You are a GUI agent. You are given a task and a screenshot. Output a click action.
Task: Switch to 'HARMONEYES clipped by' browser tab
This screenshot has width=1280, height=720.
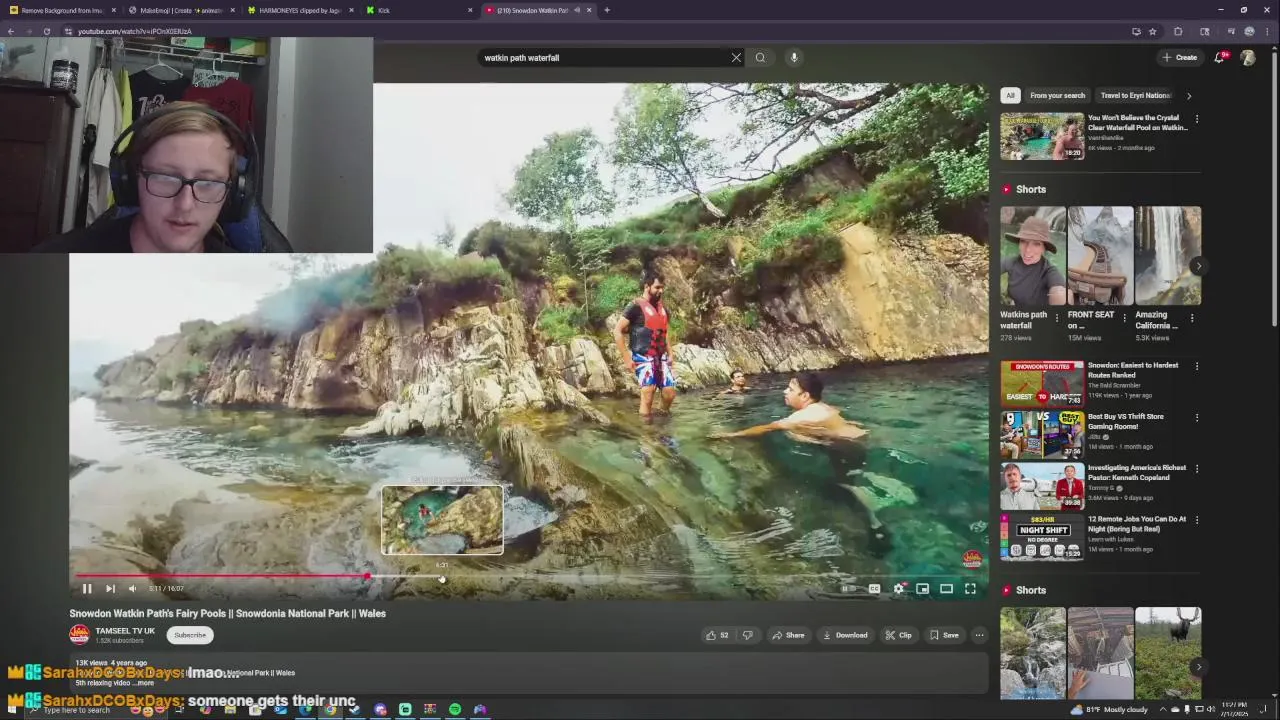pos(298,10)
